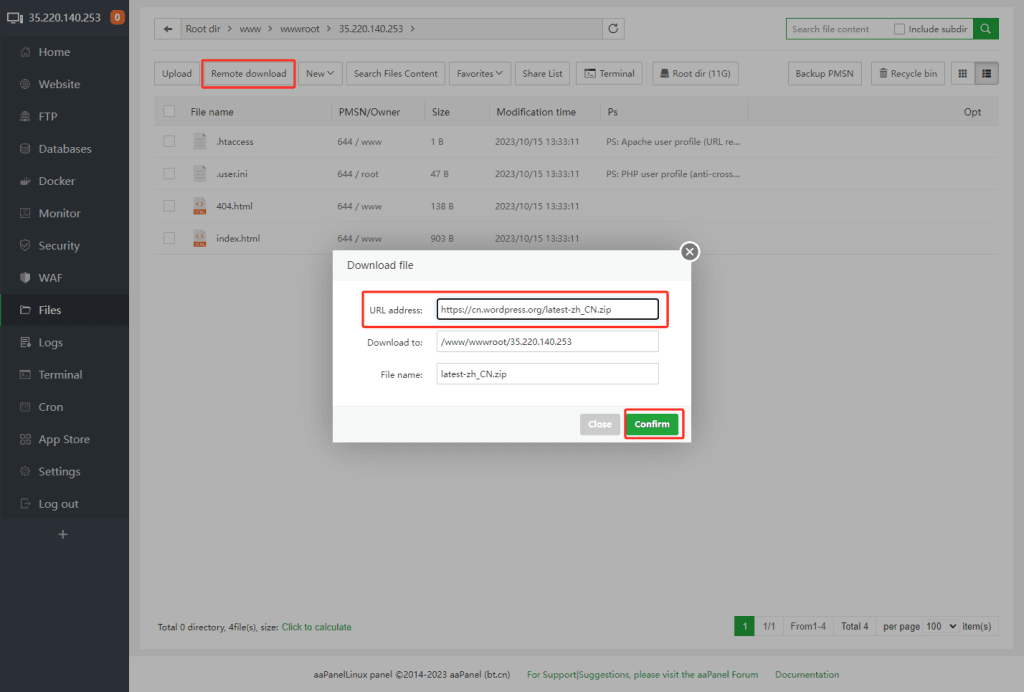Switch to list view icon
Viewport: 1024px width, 692px height.
[986, 73]
